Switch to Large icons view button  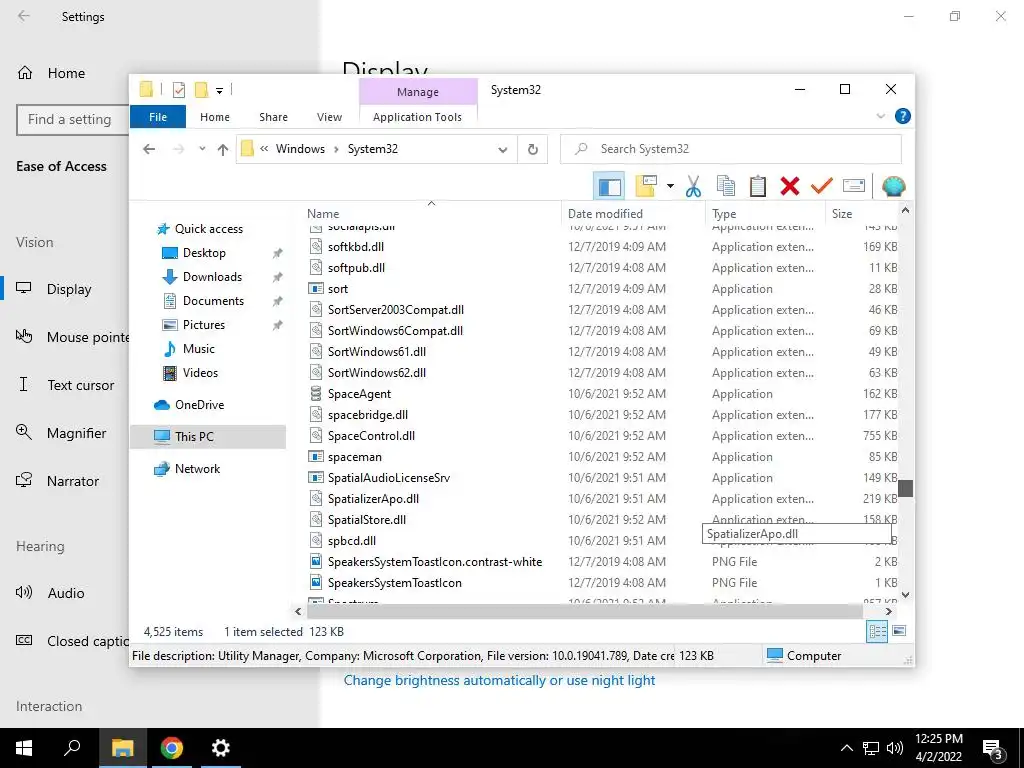(899, 632)
